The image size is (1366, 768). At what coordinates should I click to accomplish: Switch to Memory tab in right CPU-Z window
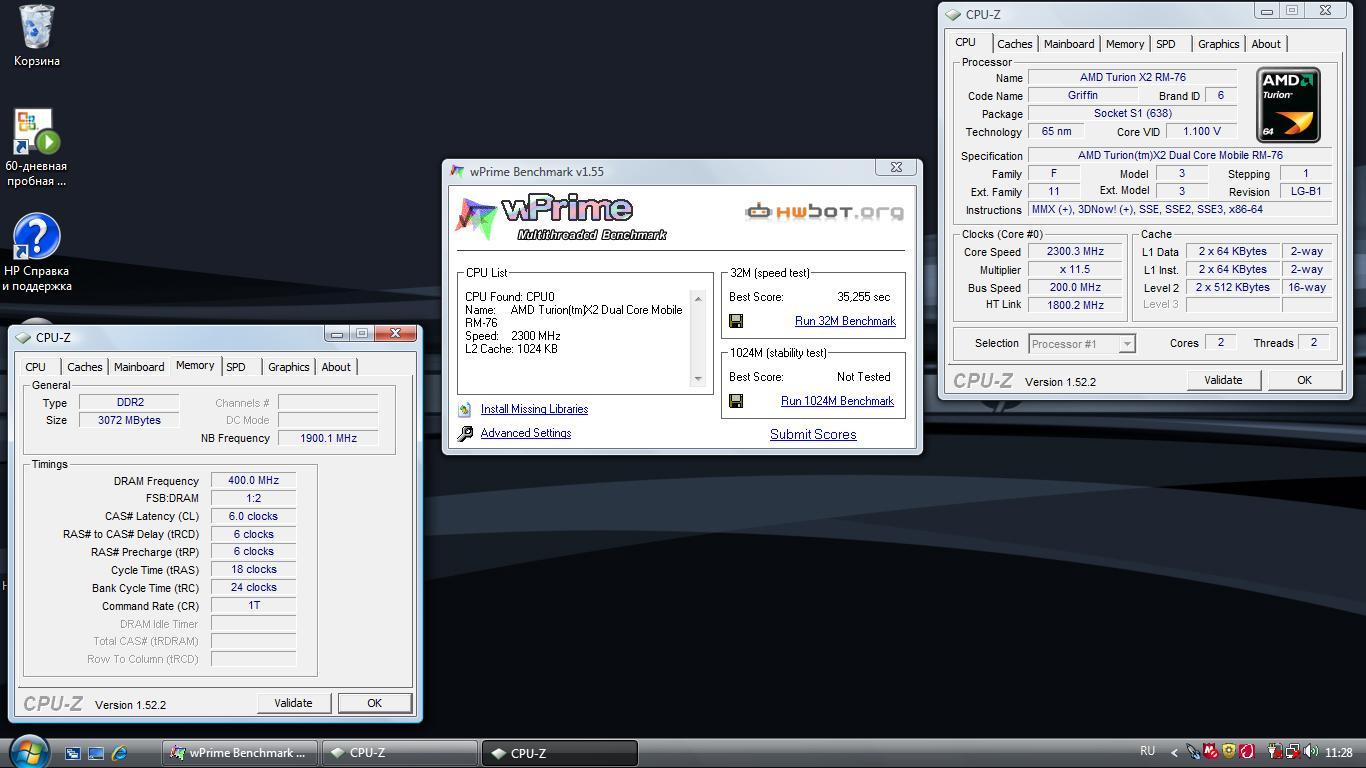(1124, 44)
